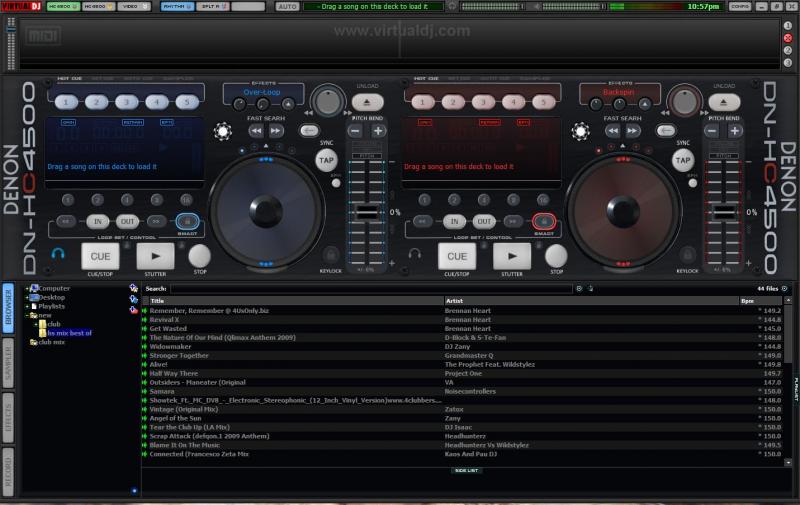Open the left deck Over-Loop effect selector

click(x=262, y=92)
